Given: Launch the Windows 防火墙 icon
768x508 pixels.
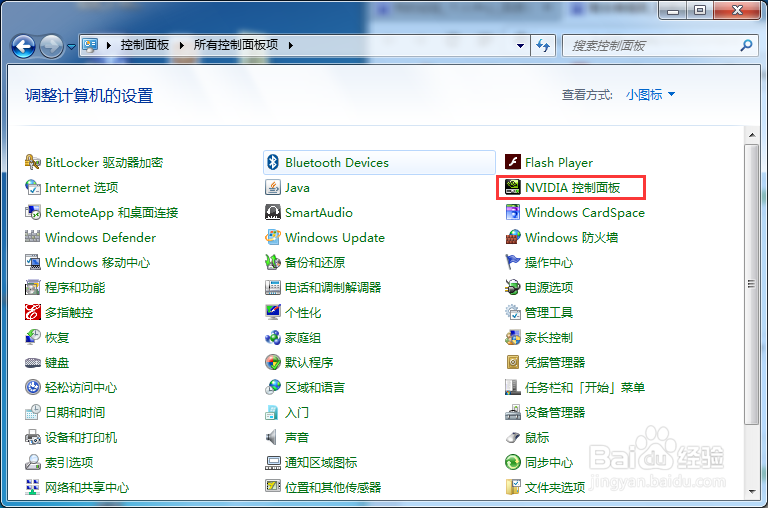Looking at the screenshot, I should pos(513,237).
